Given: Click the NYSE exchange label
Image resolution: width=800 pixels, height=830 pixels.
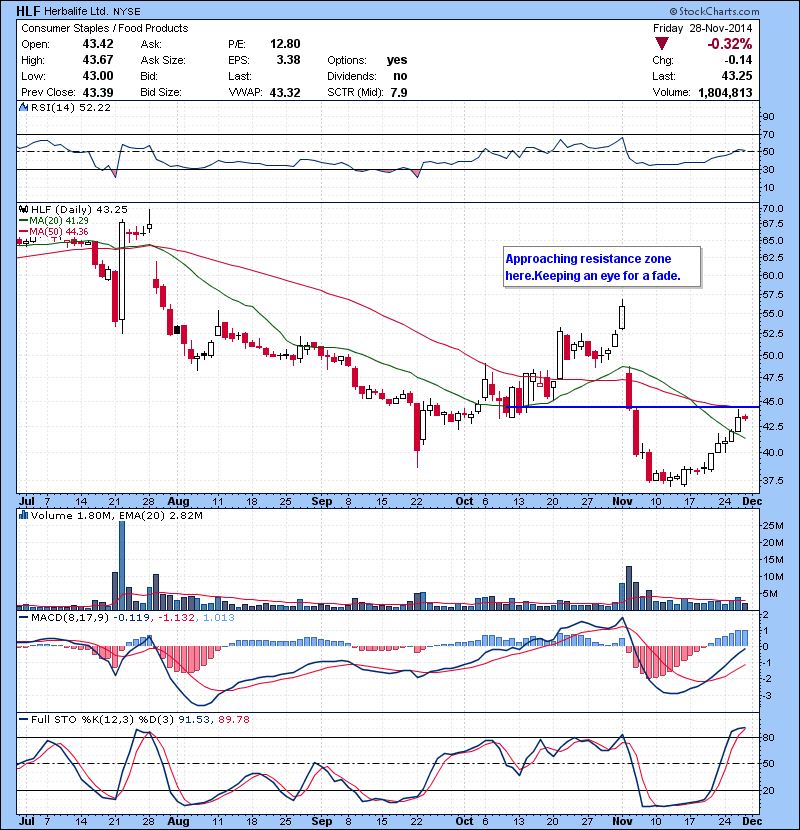Looking at the screenshot, I should coord(126,12).
